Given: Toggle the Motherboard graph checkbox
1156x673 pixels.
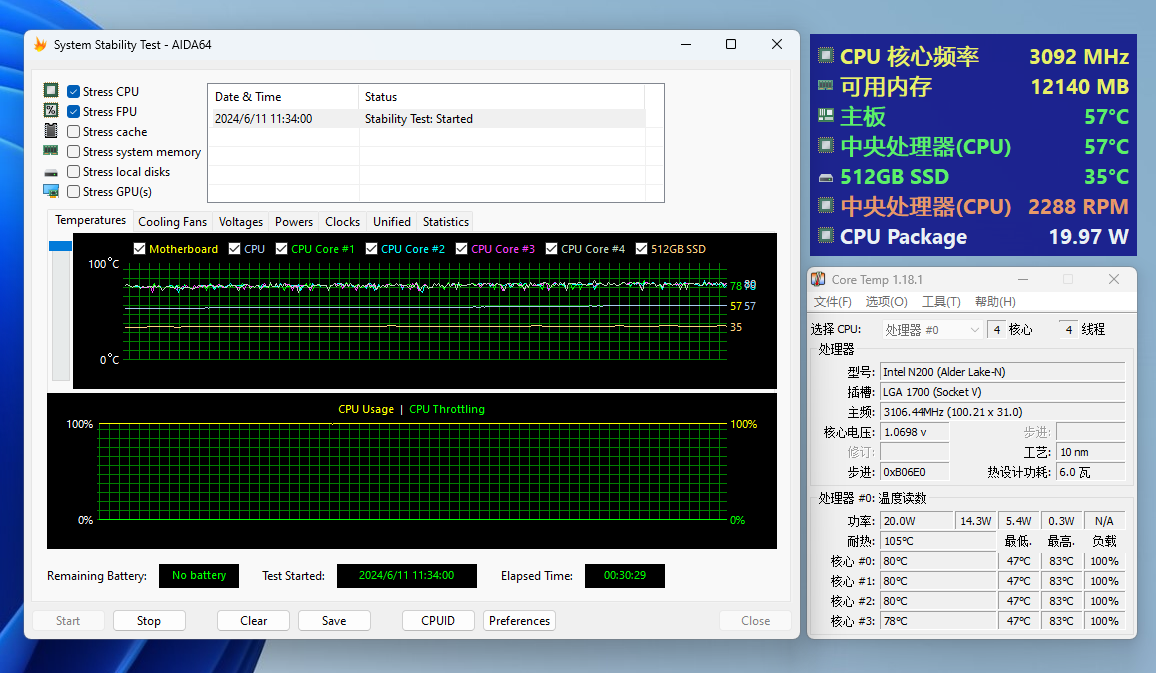Looking at the screenshot, I should point(139,248).
